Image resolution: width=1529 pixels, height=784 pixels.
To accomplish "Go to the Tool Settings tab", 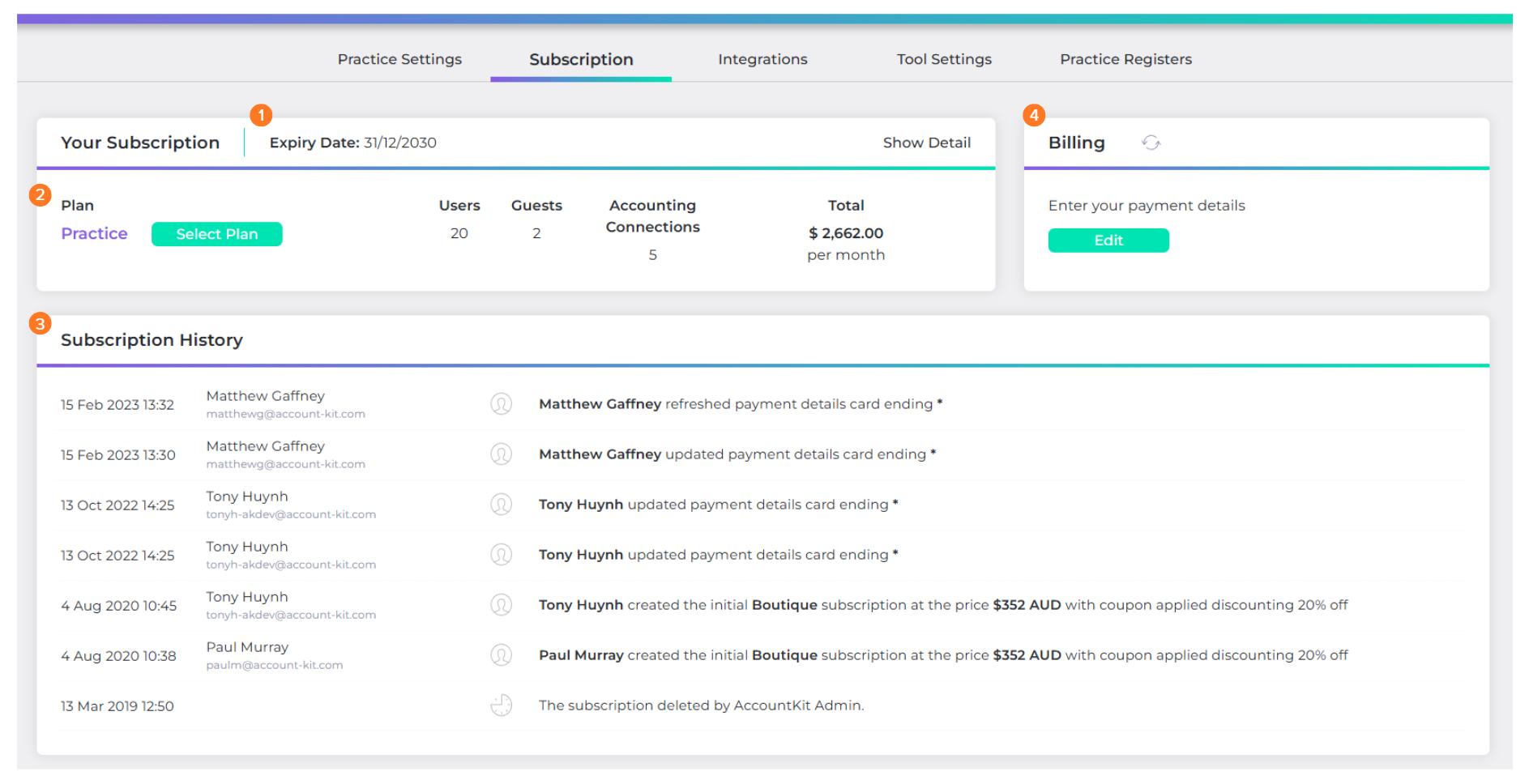I will (944, 59).
